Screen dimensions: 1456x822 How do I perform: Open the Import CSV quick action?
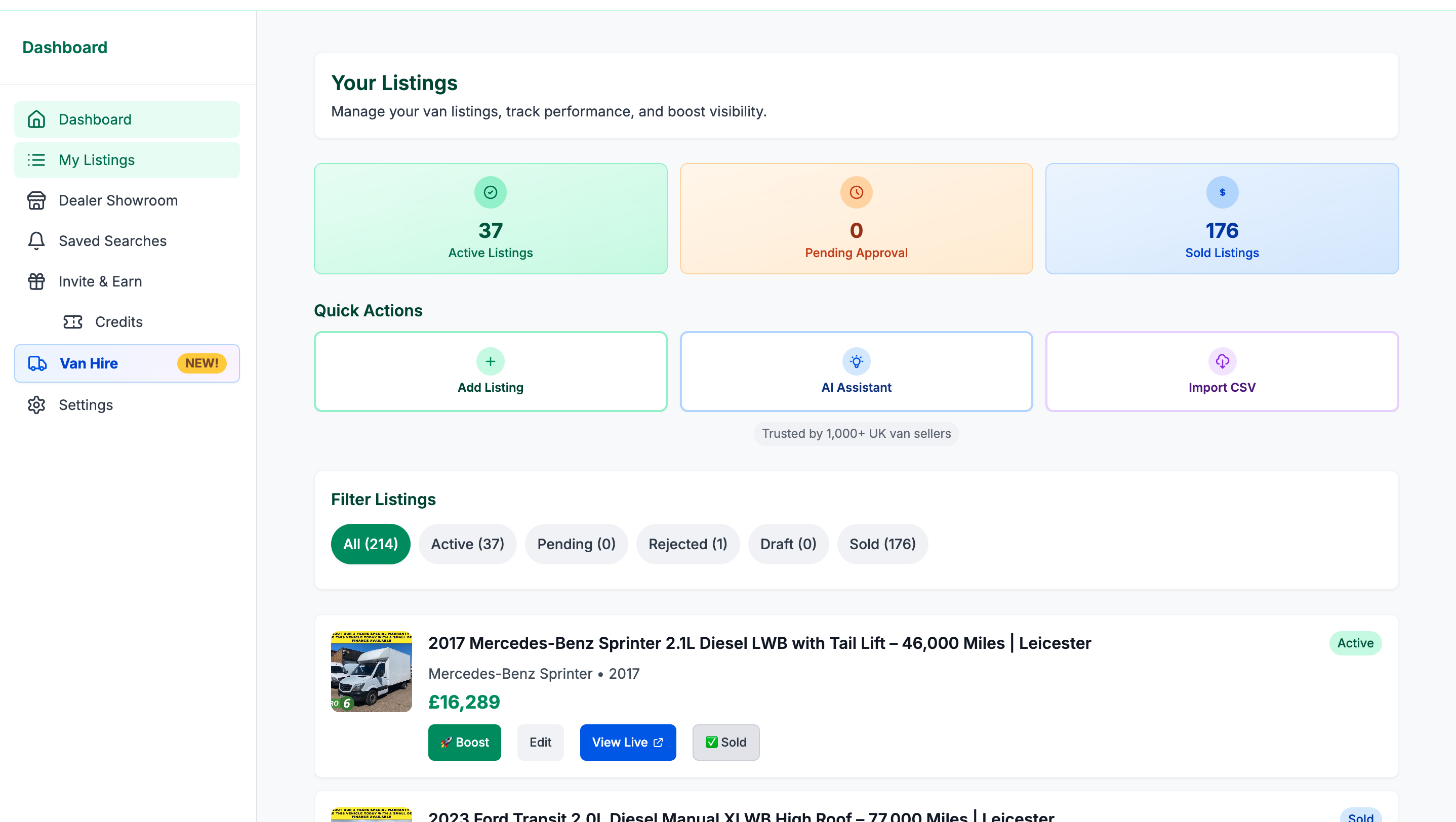pos(1222,372)
